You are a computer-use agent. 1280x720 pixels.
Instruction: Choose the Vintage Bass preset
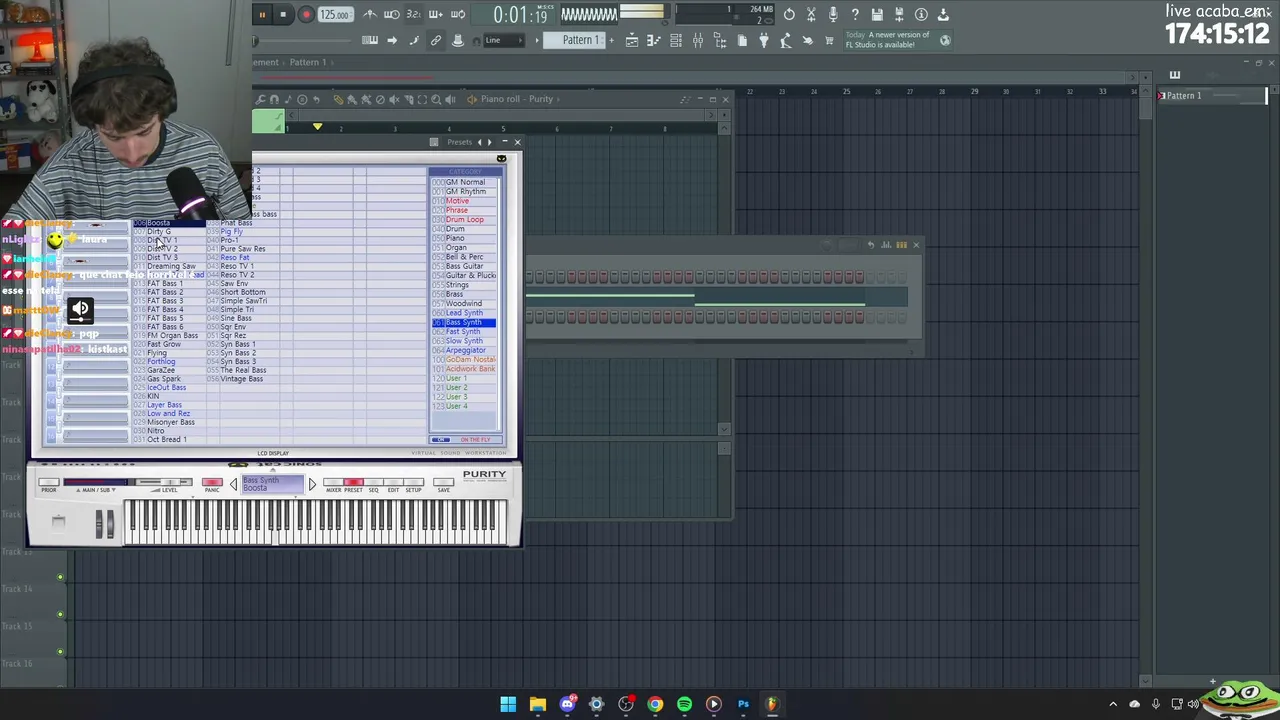click(x=241, y=379)
